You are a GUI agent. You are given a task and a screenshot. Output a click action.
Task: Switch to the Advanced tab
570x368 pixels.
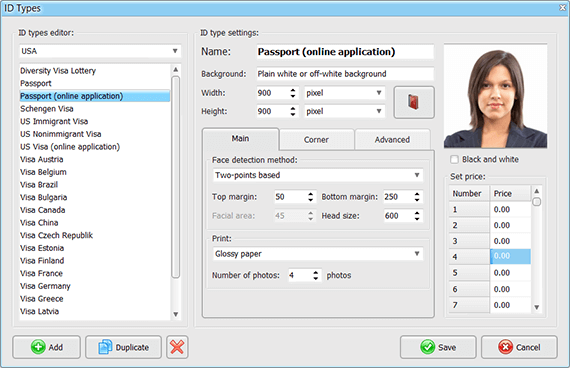tap(392, 140)
